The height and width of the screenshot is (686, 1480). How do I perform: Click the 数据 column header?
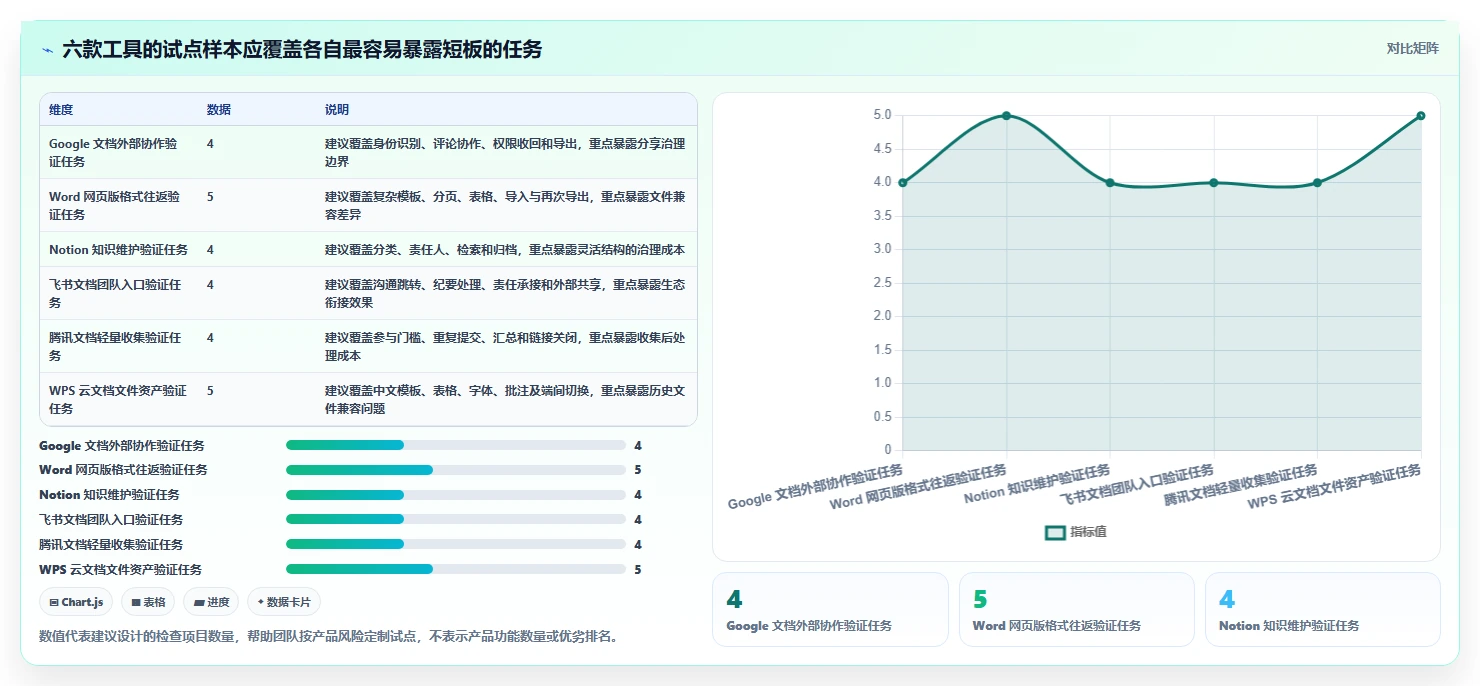pos(219,110)
